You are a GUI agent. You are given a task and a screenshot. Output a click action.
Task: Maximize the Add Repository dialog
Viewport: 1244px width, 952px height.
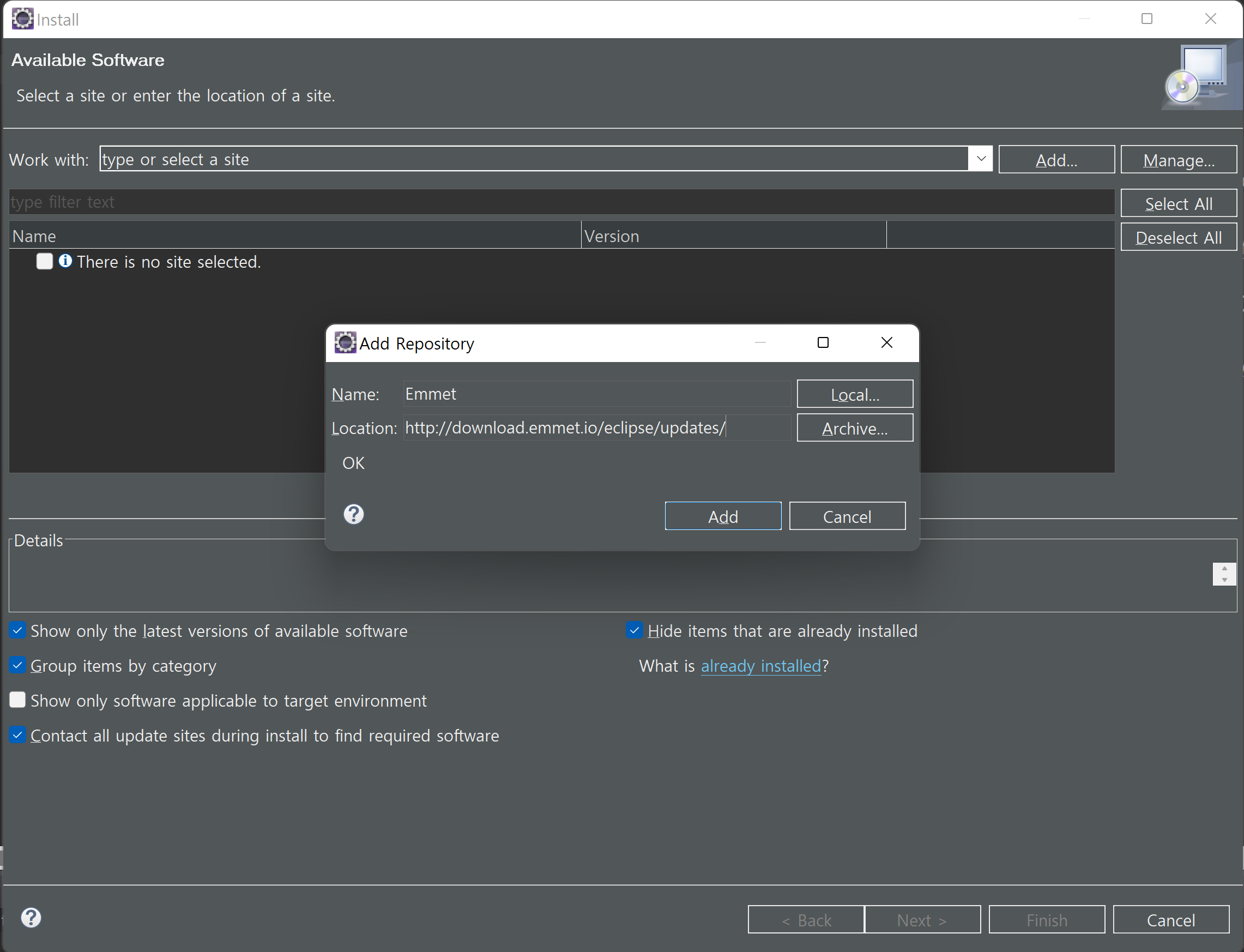coord(823,343)
